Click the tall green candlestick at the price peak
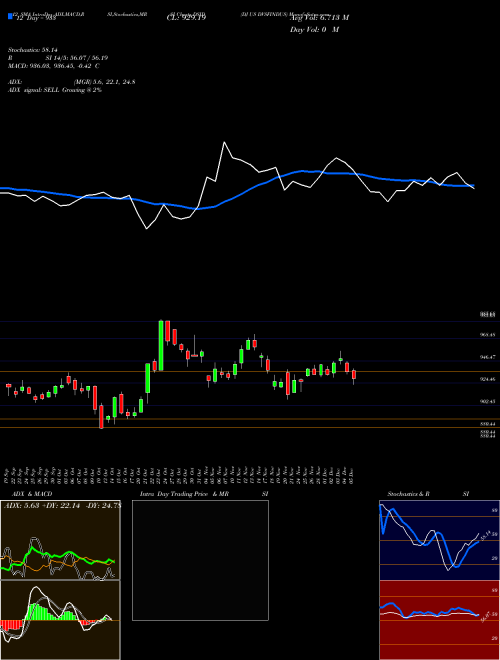The height and width of the screenshot is (660, 500). pyautogui.click(x=161, y=346)
